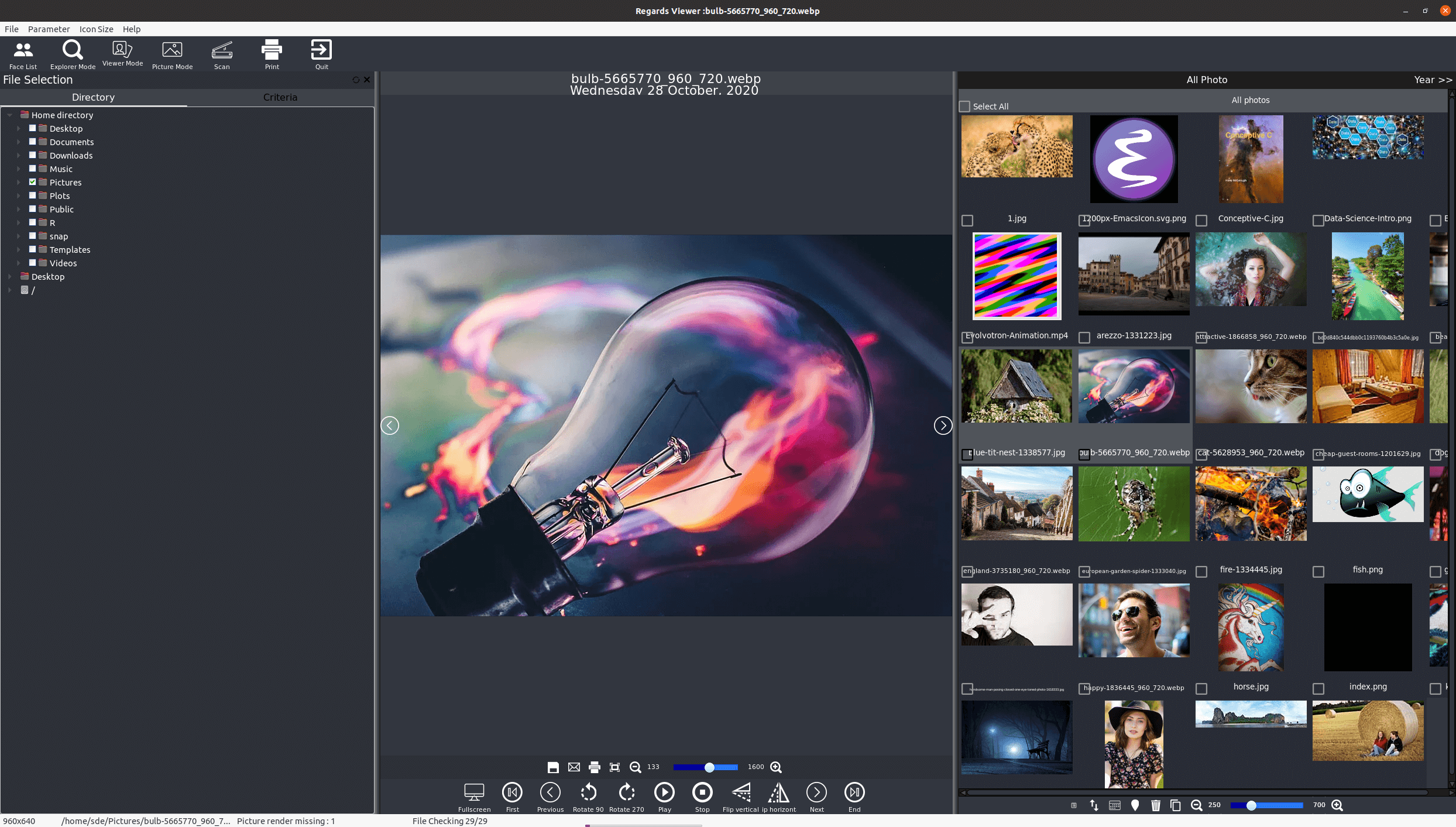Click the calendar icon in thumbnail toolbar

coord(1114,805)
